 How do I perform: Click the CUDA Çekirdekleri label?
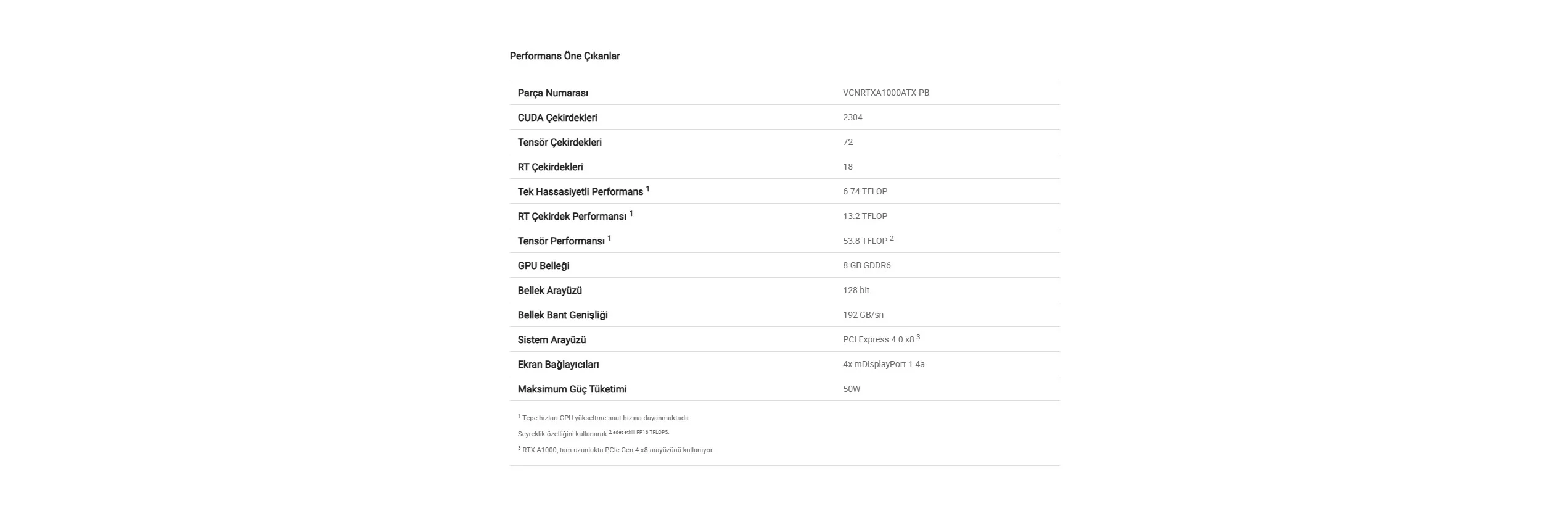pyautogui.click(x=557, y=118)
